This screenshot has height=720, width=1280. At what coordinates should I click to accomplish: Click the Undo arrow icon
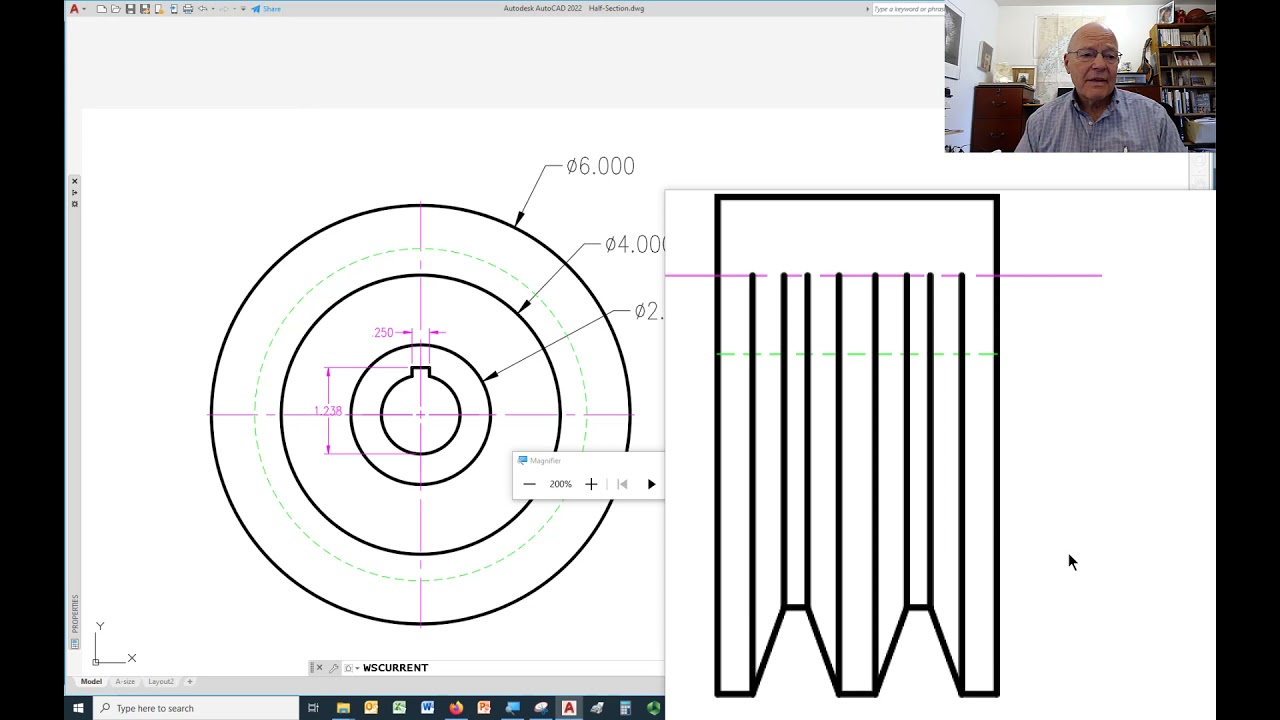(x=203, y=8)
